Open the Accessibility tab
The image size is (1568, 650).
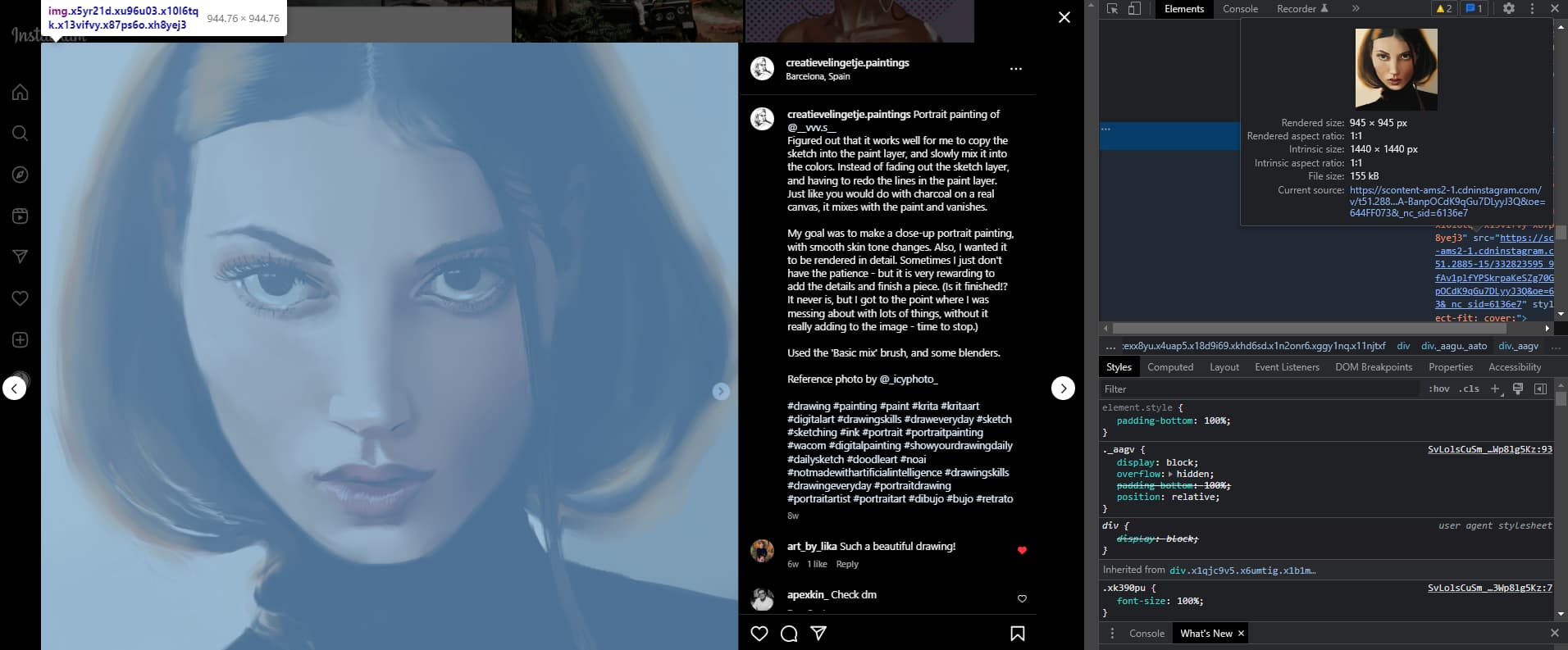tap(1515, 367)
